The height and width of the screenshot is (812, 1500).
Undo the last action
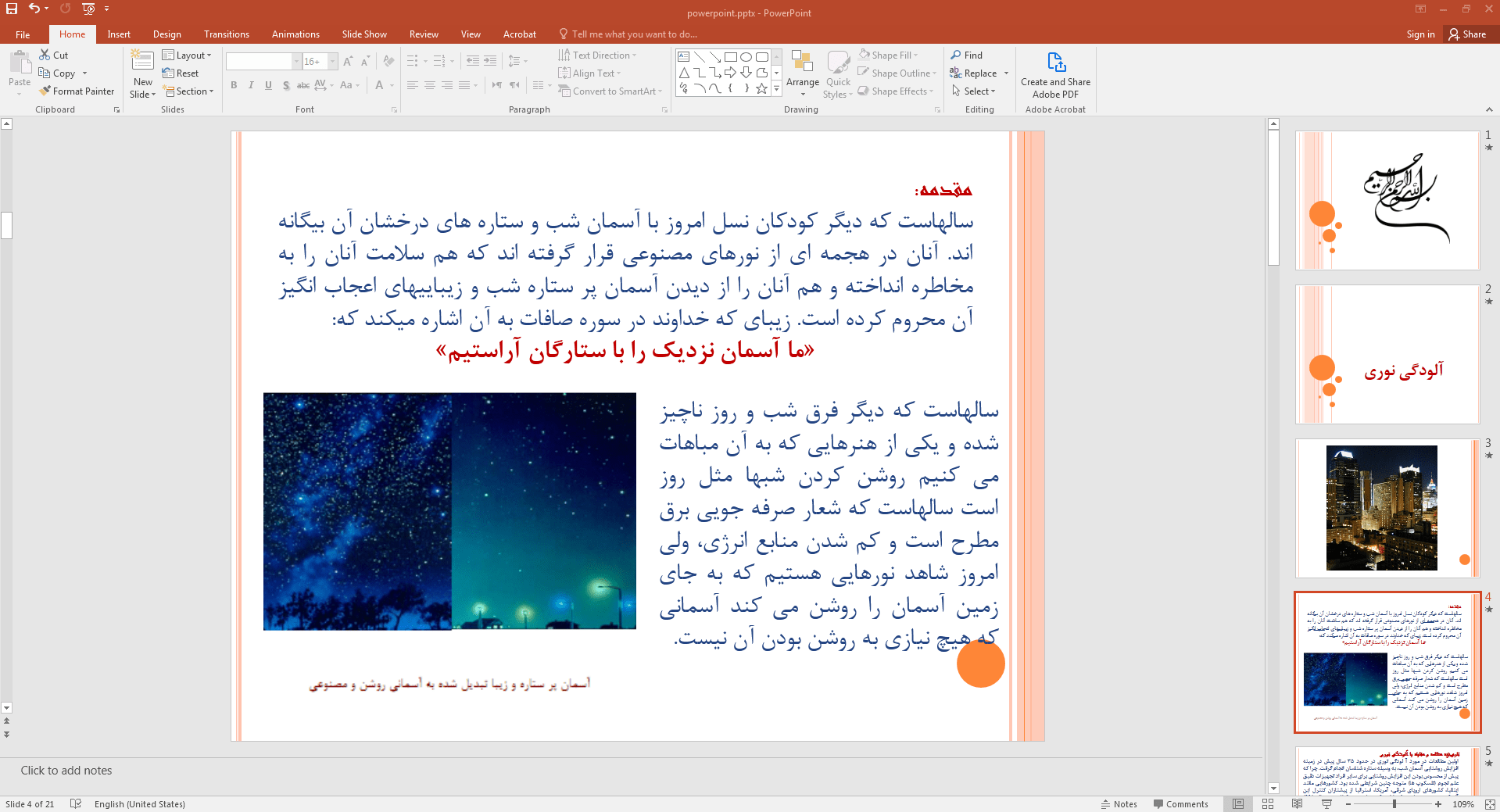click(34, 9)
